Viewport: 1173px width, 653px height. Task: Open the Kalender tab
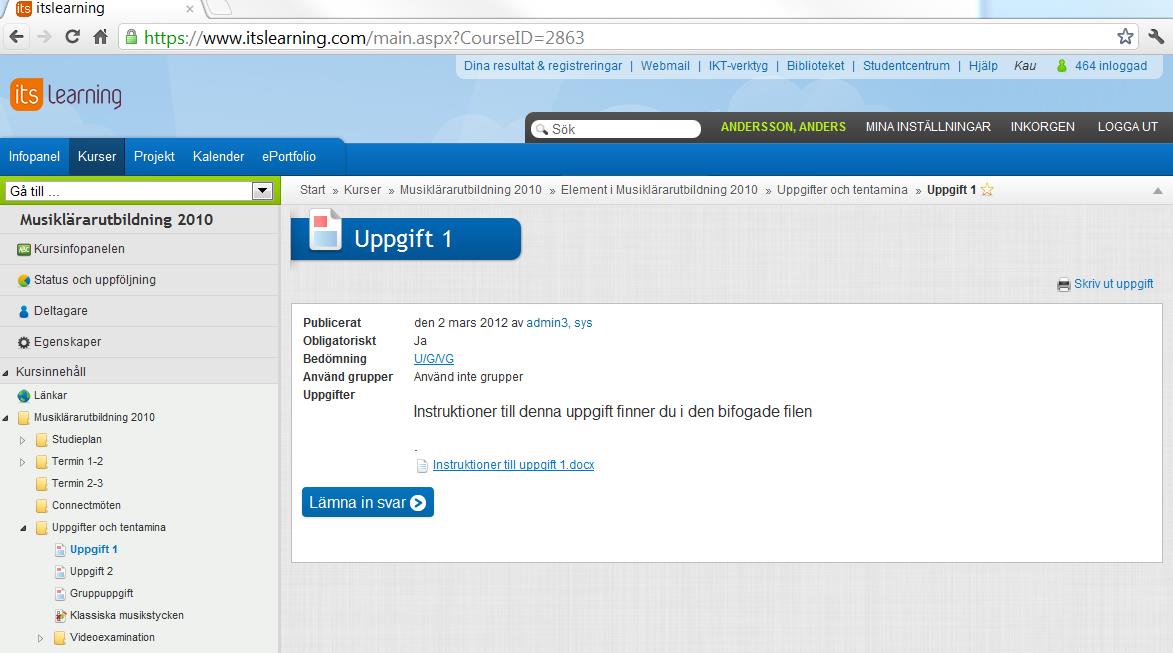pyautogui.click(x=218, y=156)
